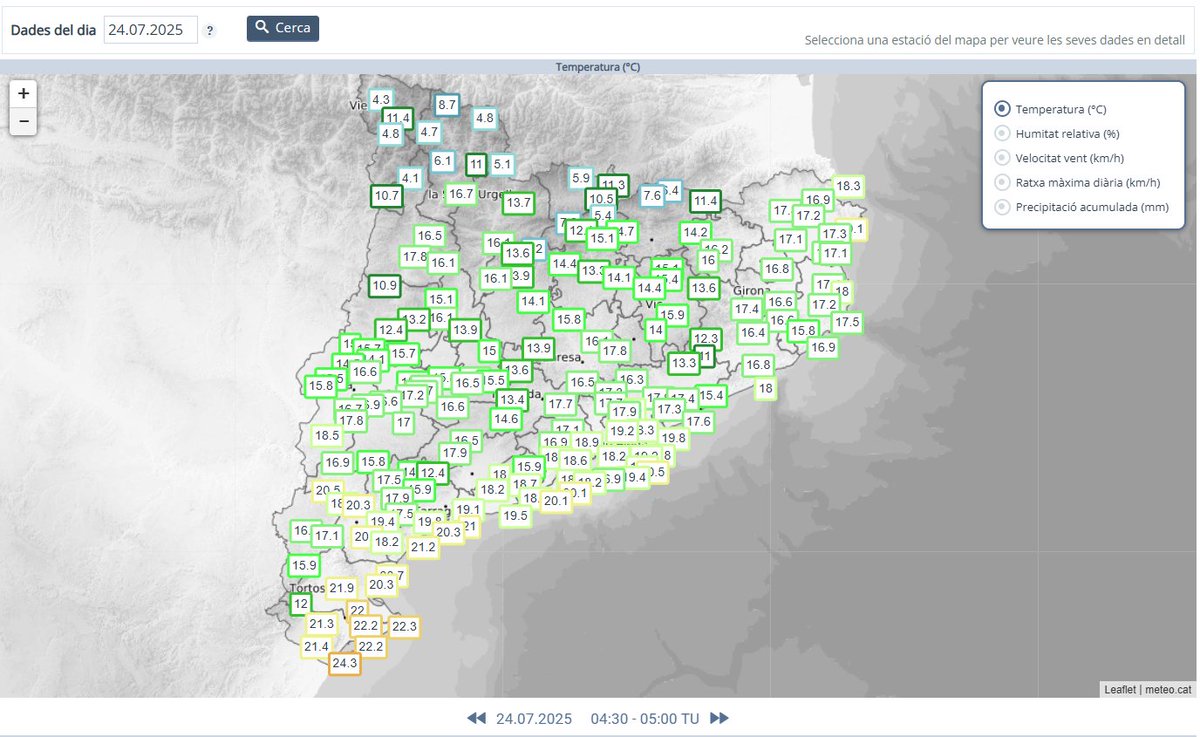Screen dimensions: 1200x737
Task: Enable Ratxa màxima diària view
Action: click(x=1000, y=182)
